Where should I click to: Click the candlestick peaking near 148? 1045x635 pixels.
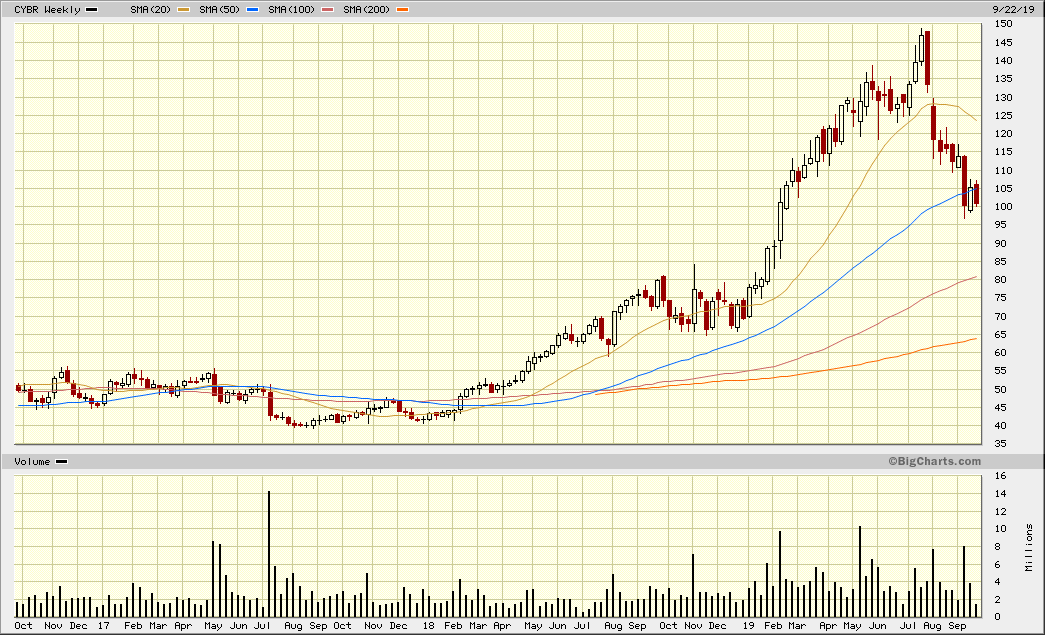tap(922, 49)
